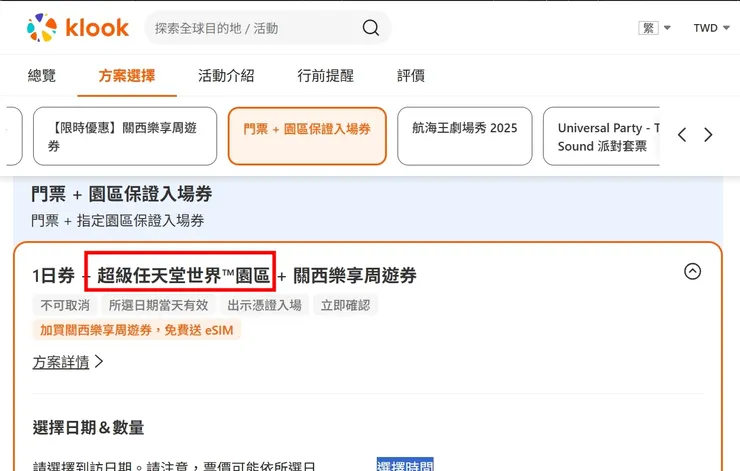Click the 選擇日期＆數量 heading
740x471 pixels.
pyautogui.click(x=88, y=428)
